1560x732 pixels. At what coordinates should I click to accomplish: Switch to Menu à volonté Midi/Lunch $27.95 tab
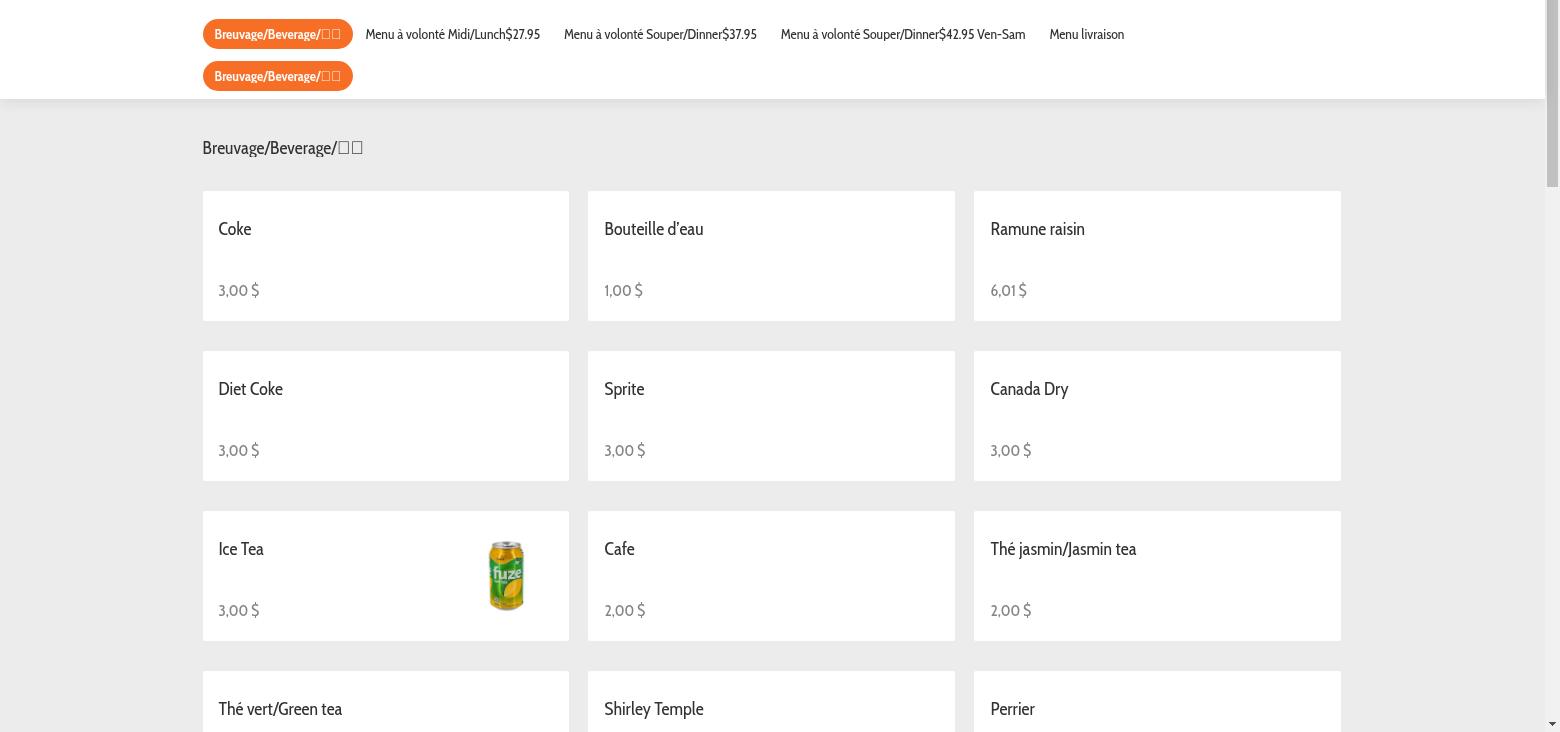click(452, 34)
